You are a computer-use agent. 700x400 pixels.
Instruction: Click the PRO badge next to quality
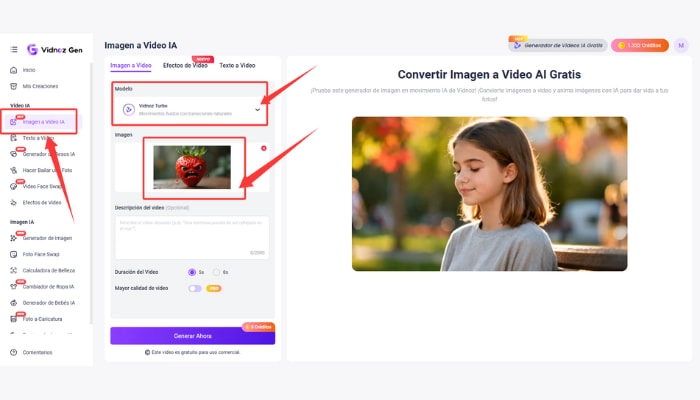[214, 288]
